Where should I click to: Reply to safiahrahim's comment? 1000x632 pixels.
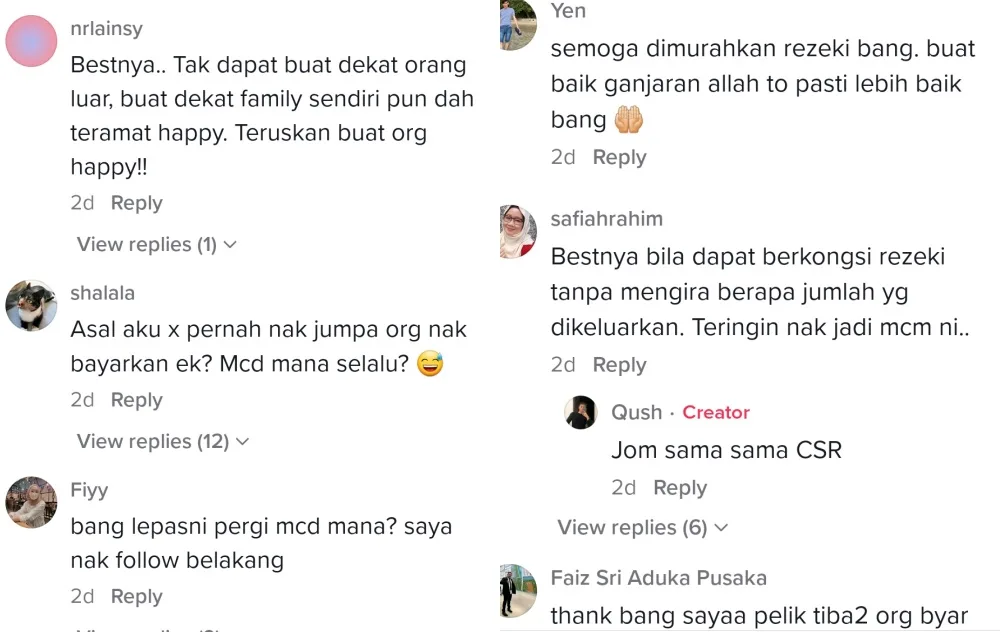pyautogui.click(x=619, y=365)
